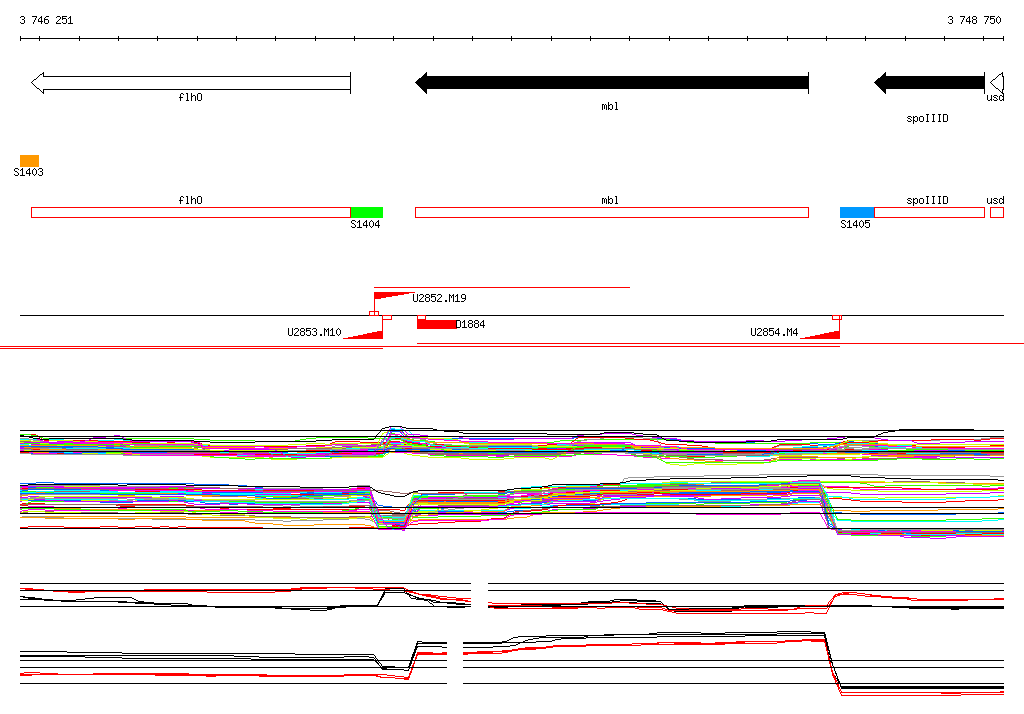
Task: Select the blue S1405 segment block
Action: 857,212
